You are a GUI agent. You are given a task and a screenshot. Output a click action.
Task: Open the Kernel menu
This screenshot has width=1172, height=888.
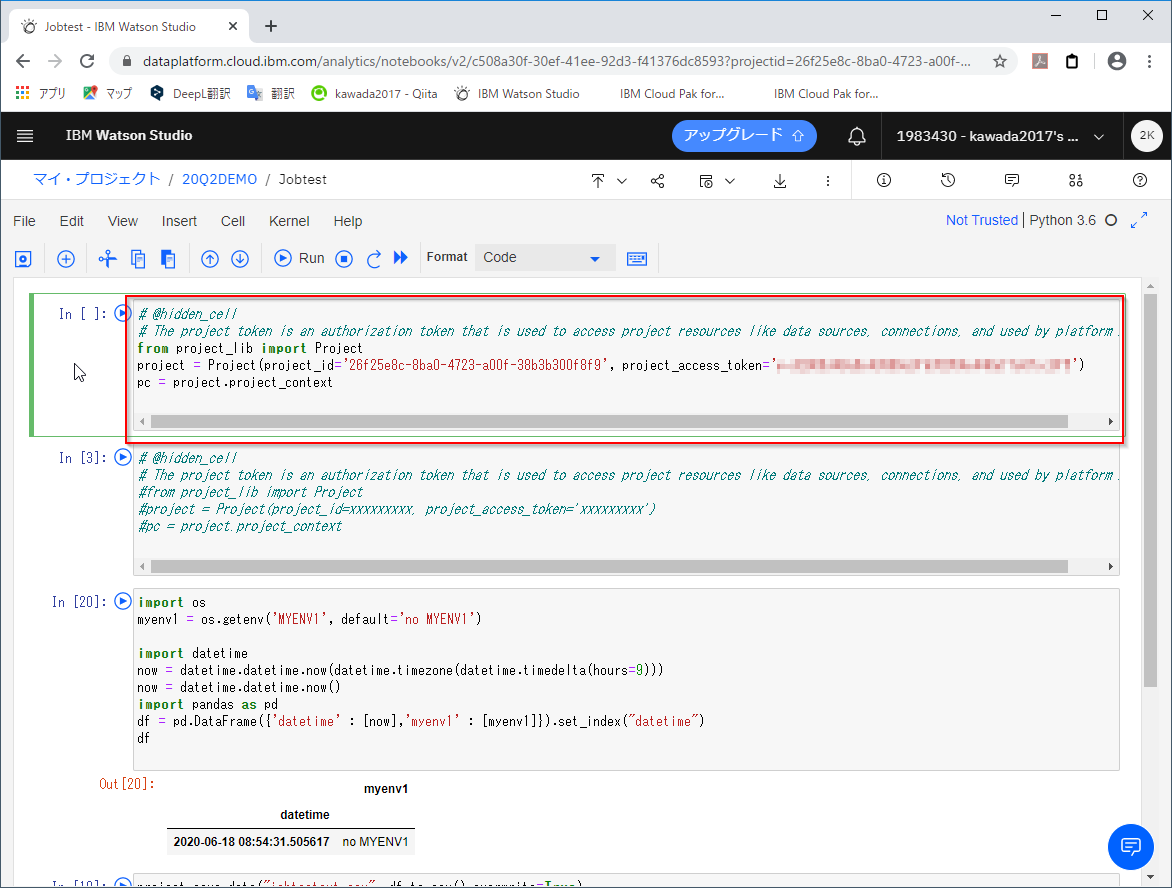coord(289,221)
